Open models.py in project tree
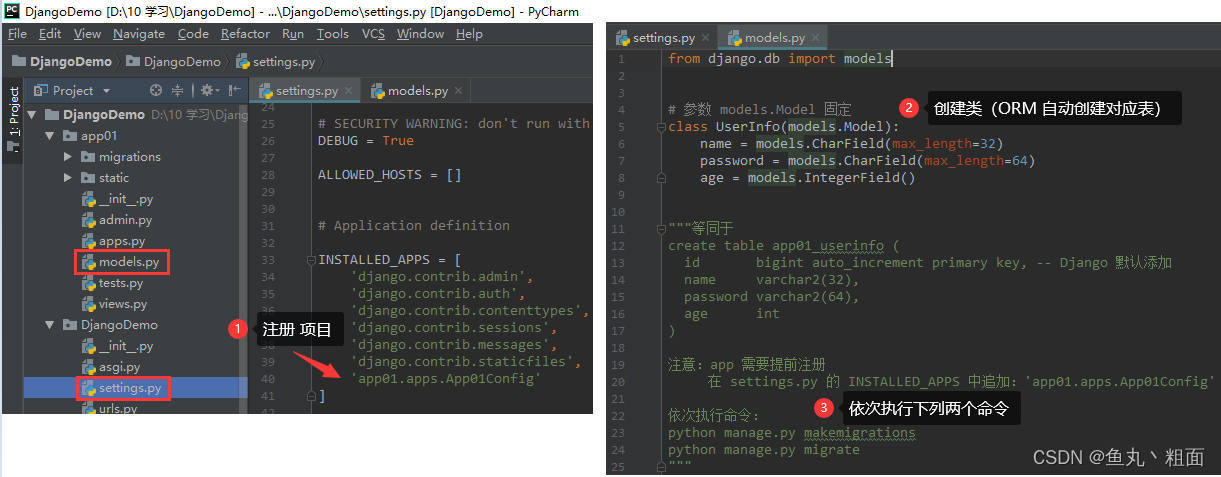This screenshot has height=477, width=1221. 121,262
